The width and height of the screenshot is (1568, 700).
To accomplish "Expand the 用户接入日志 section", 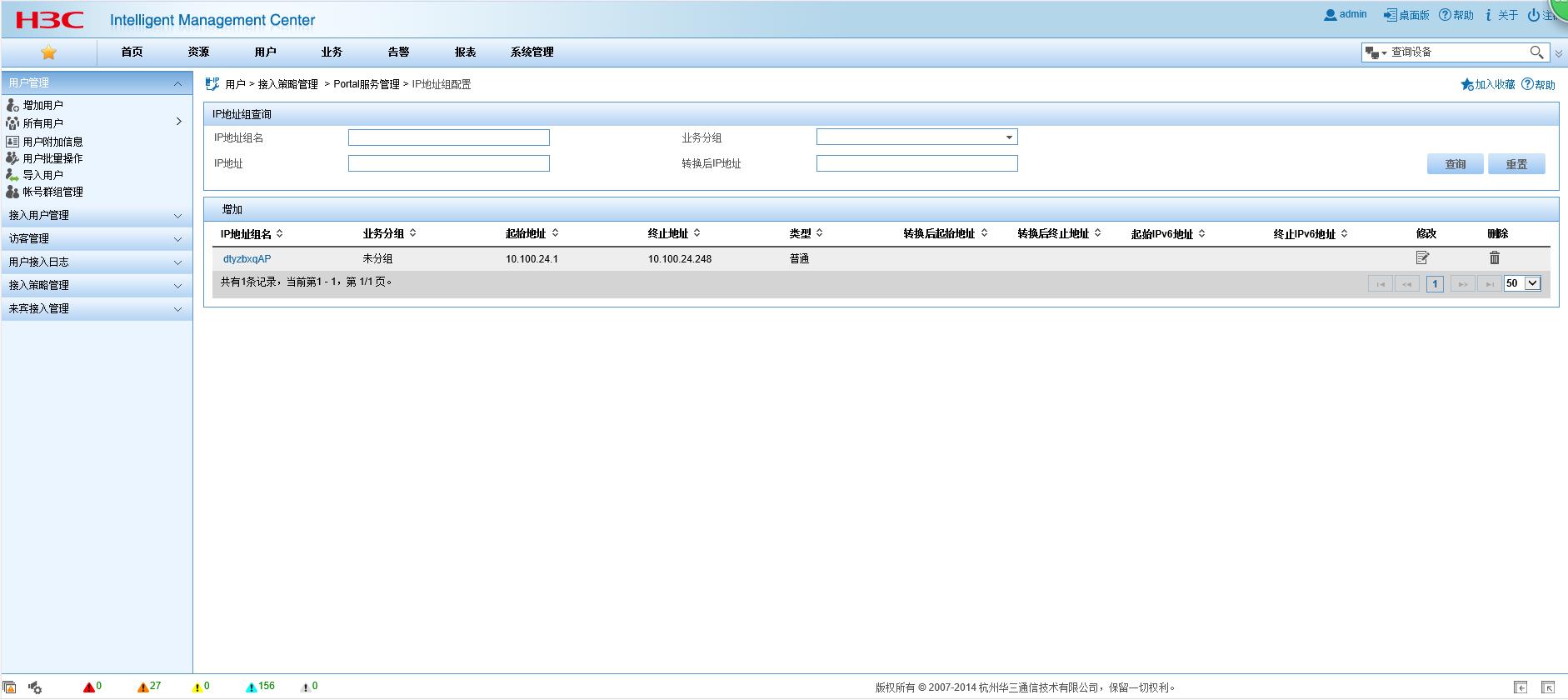I will [97, 262].
